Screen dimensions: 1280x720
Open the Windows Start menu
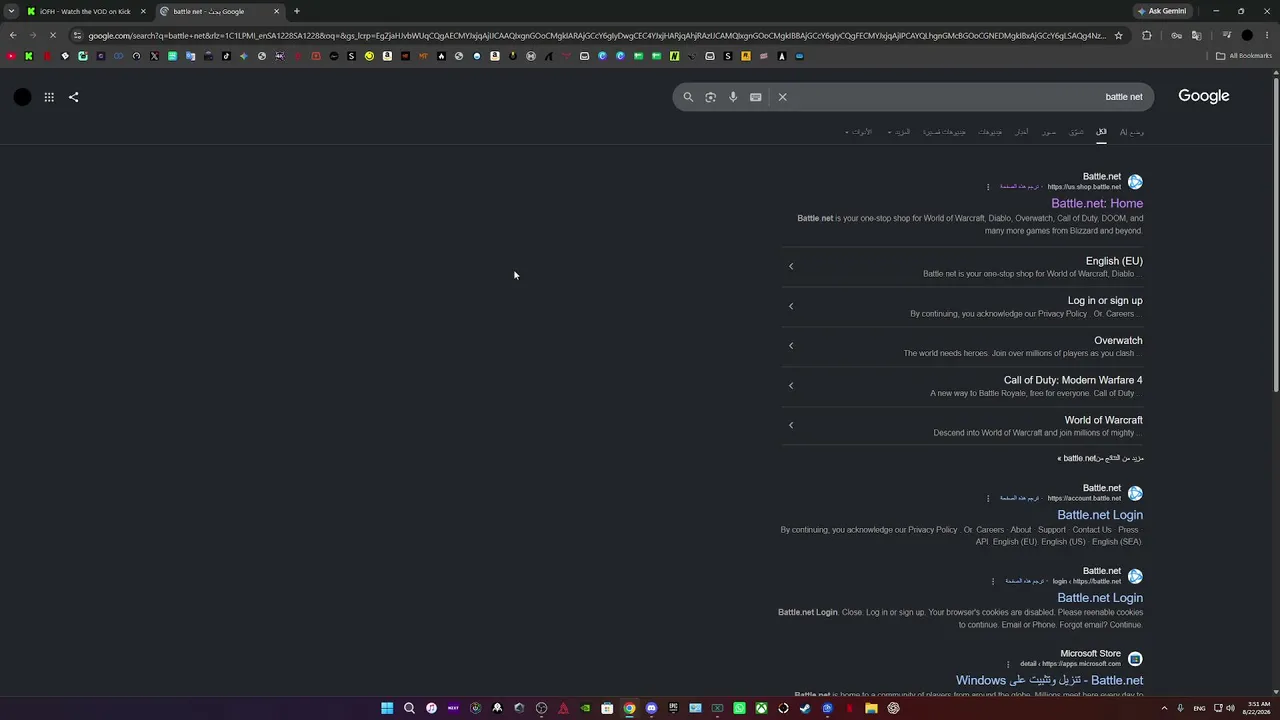(x=387, y=708)
